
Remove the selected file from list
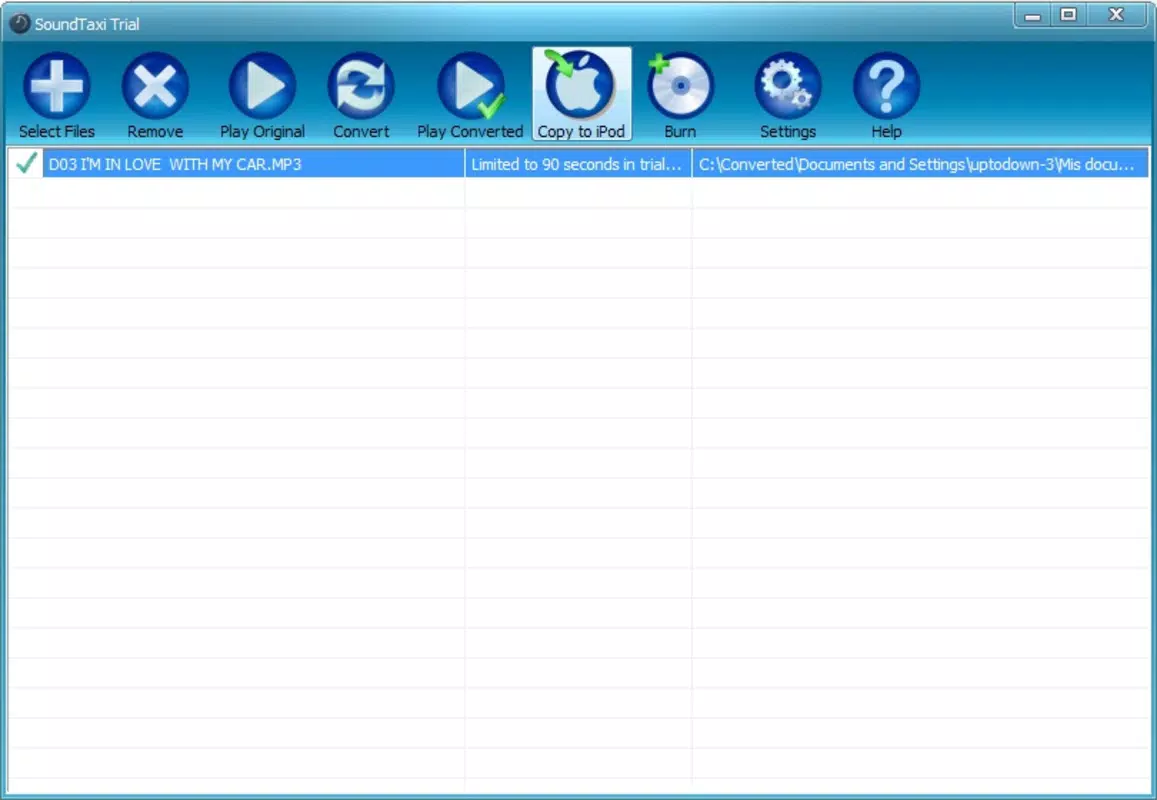[155, 95]
